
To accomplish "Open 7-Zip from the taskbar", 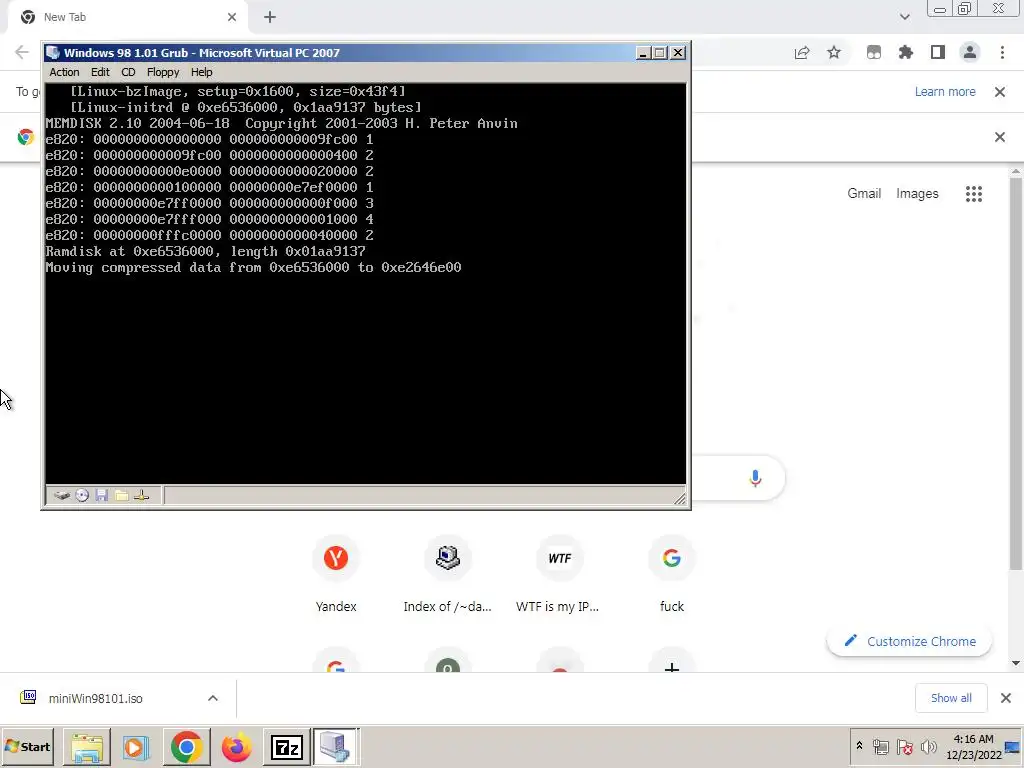I will (287, 746).
